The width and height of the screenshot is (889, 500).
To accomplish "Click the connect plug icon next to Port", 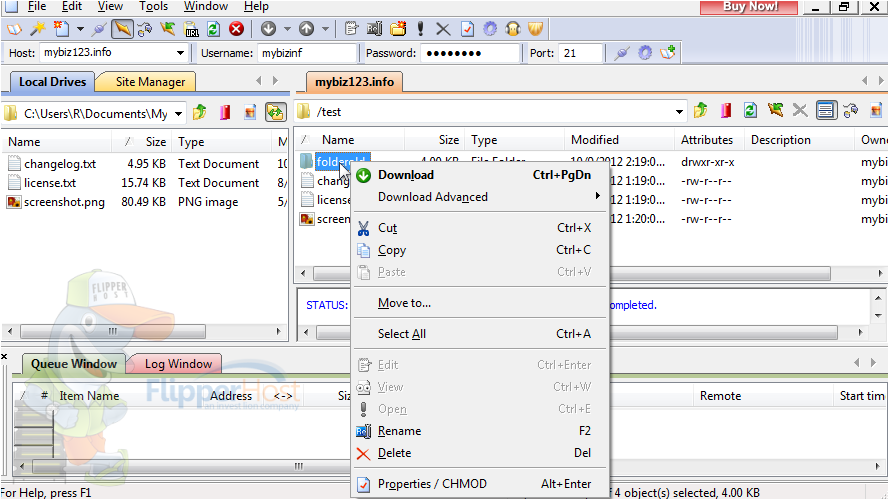I will pyautogui.click(x=622, y=53).
